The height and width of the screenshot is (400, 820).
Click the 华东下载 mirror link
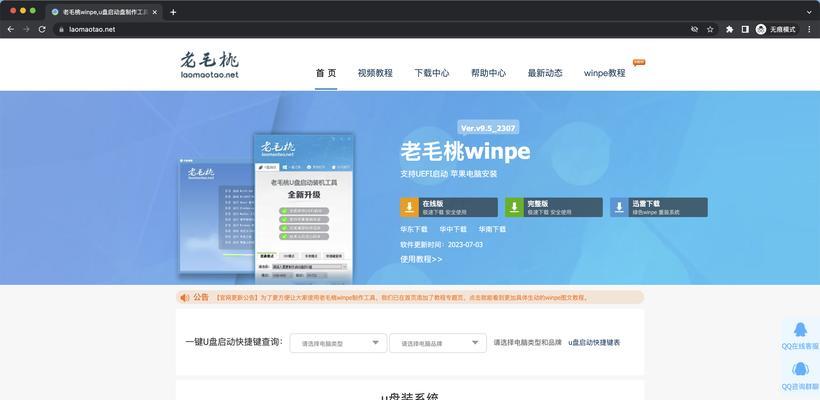point(414,229)
